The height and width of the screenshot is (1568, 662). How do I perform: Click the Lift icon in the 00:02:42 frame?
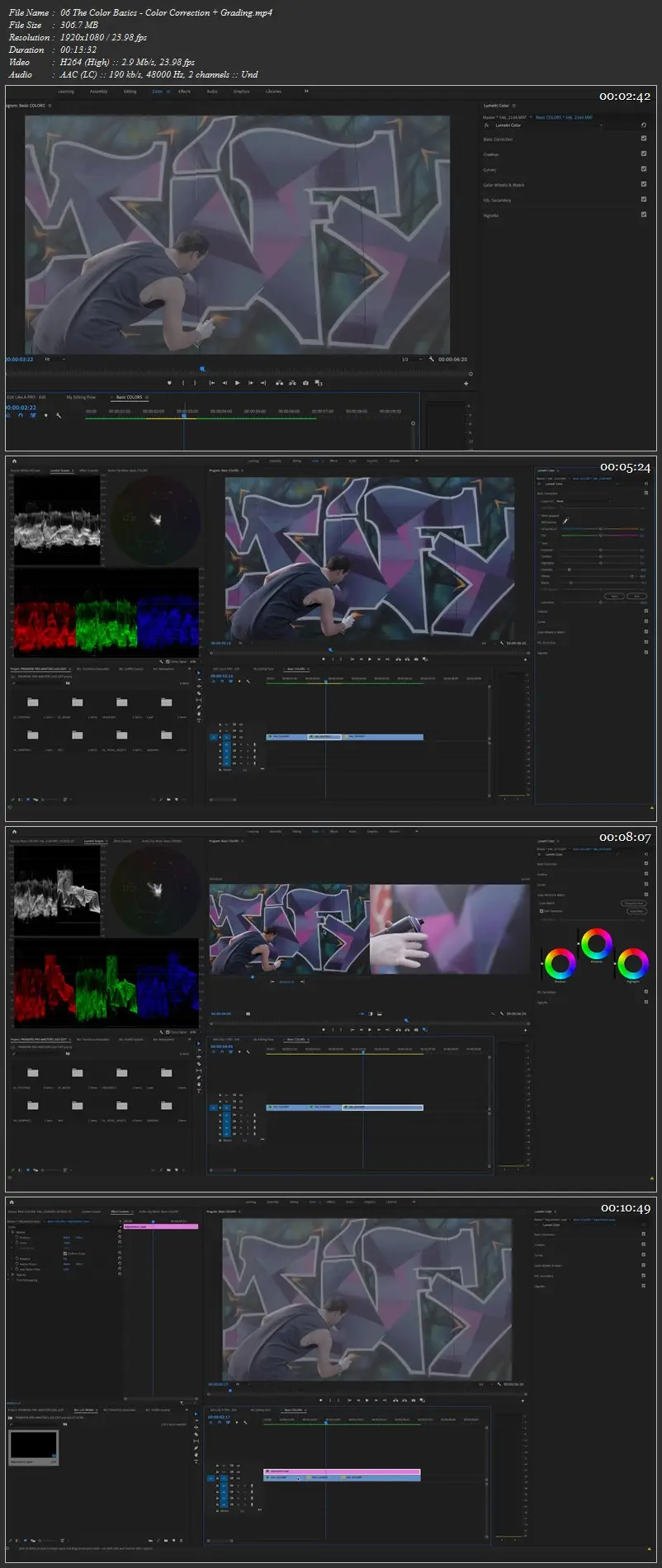point(279,383)
